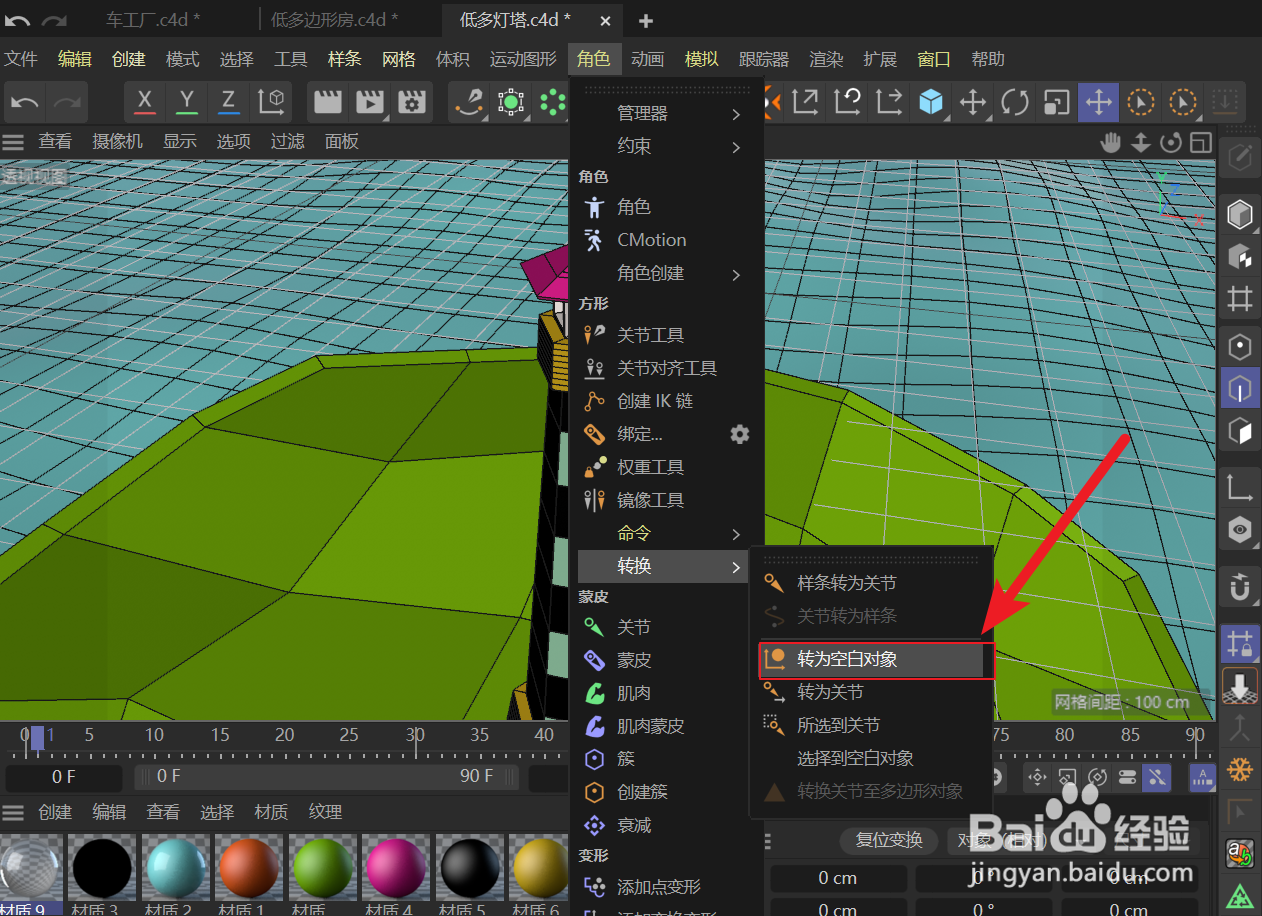Open the render settings gear clapperboard
This screenshot has height=916, width=1262.
click(411, 102)
